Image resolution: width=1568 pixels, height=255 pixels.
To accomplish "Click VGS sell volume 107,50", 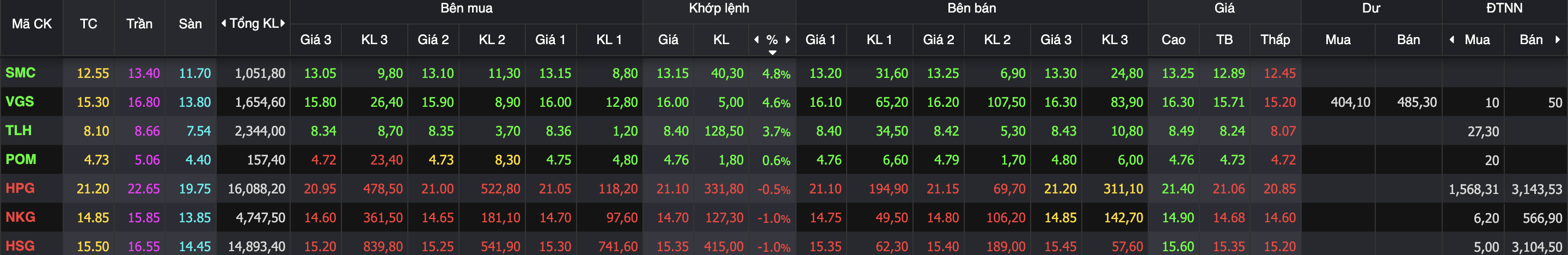I will (x=1006, y=102).
